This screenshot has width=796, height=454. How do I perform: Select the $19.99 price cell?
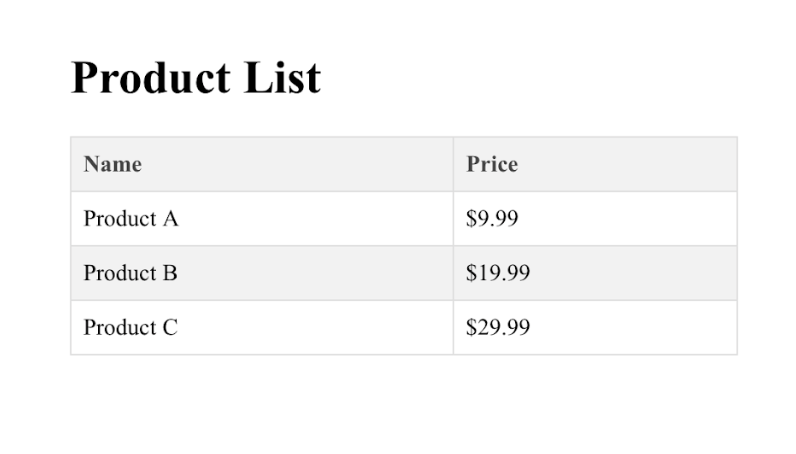[498, 273]
